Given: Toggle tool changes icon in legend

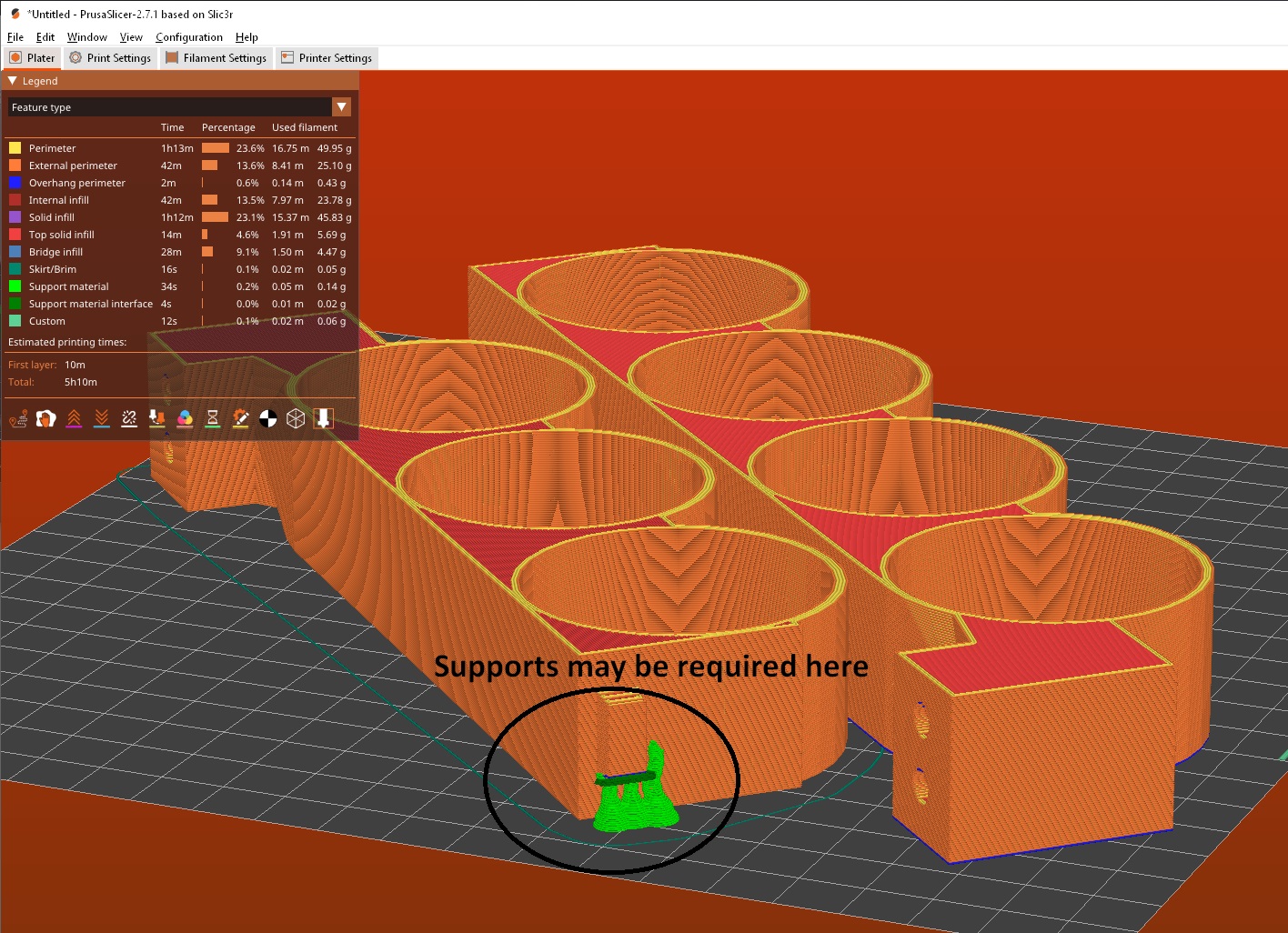Looking at the screenshot, I should (x=157, y=418).
